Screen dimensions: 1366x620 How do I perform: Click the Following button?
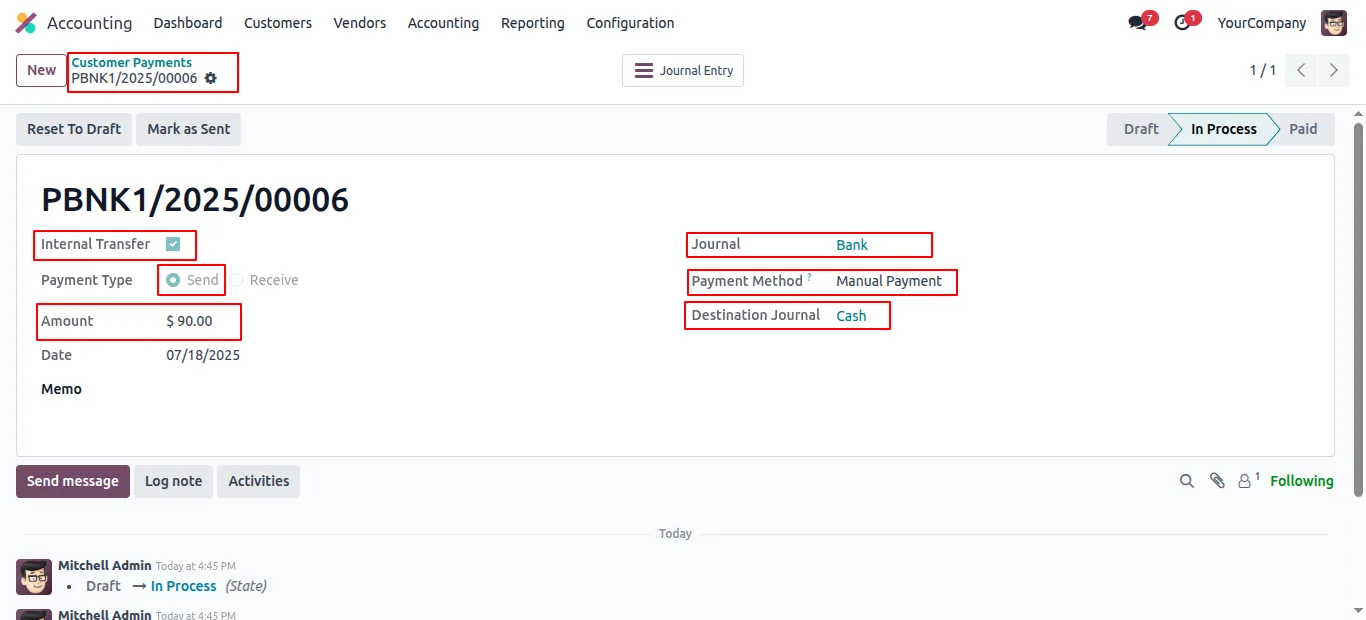pos(1302,481)
